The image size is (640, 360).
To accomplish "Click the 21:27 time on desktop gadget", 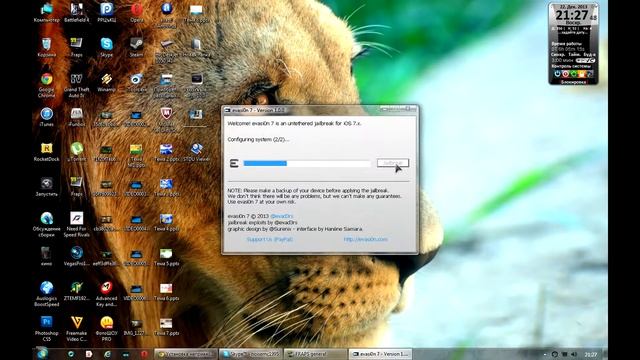I will (x=572, y=16).
